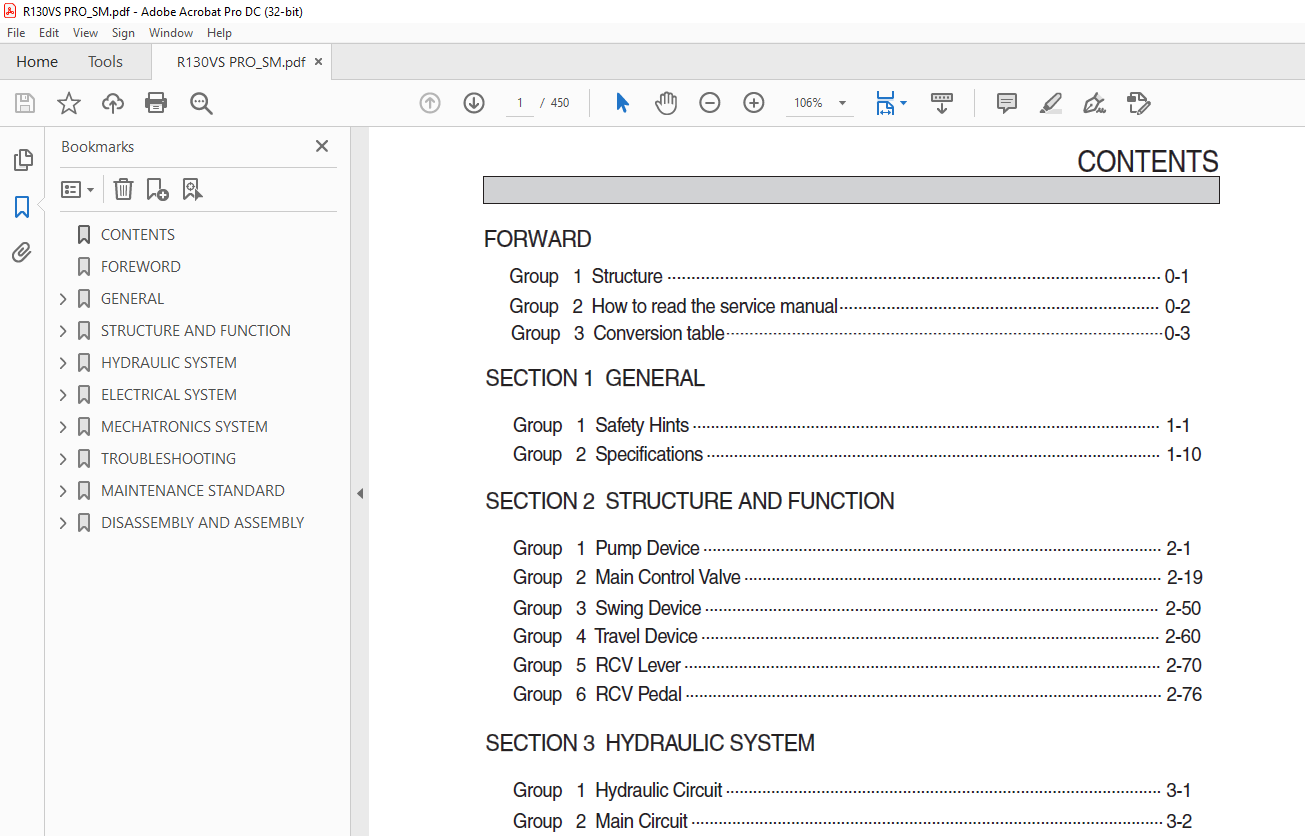Image resolution: width=1305 pixels, height=836 pixels.
Task: Open the File menu
Action: click(x=16, y=33)
